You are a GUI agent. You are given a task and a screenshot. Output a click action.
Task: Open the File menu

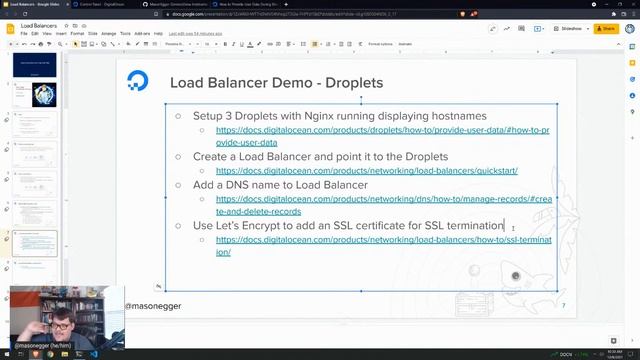(x=24, y=34)
